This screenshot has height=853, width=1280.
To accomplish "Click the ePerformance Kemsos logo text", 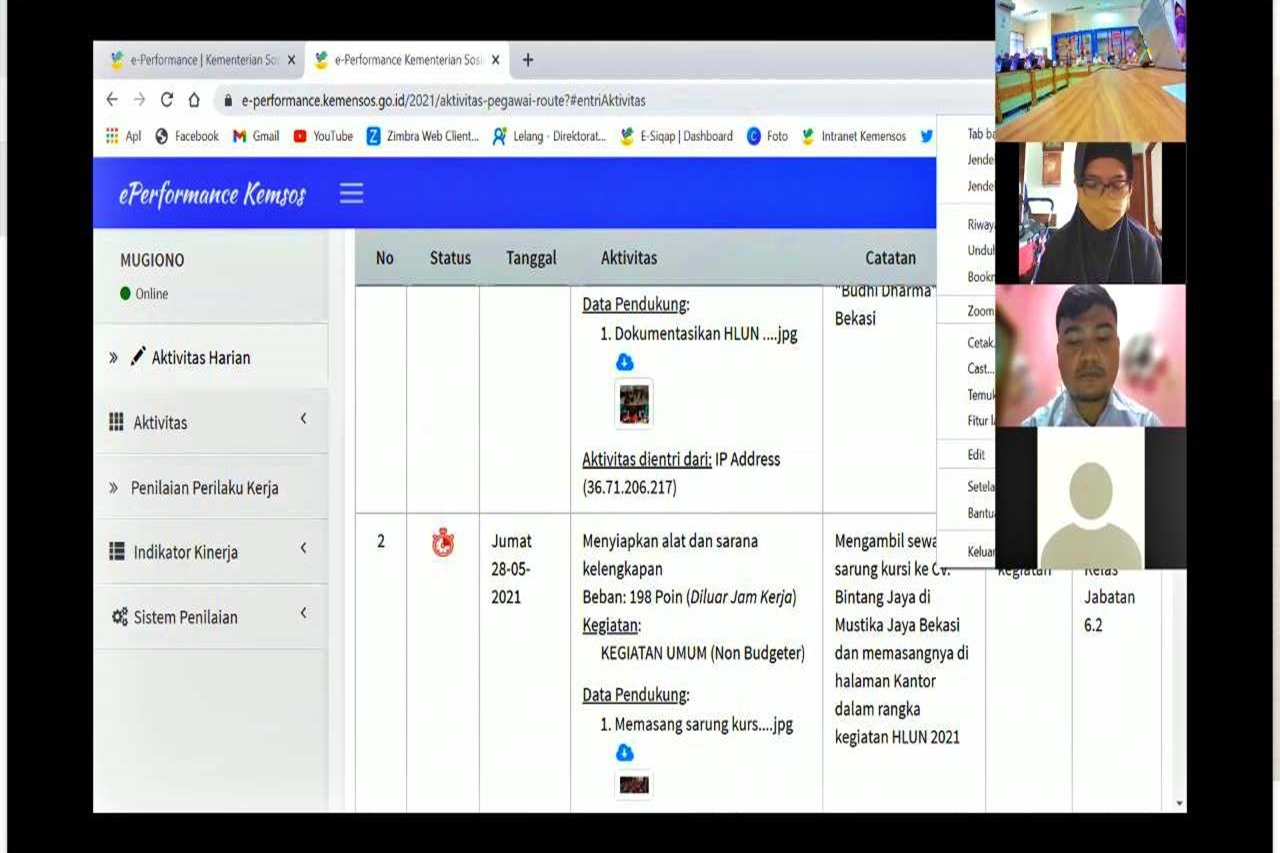I will coord(212,193).
